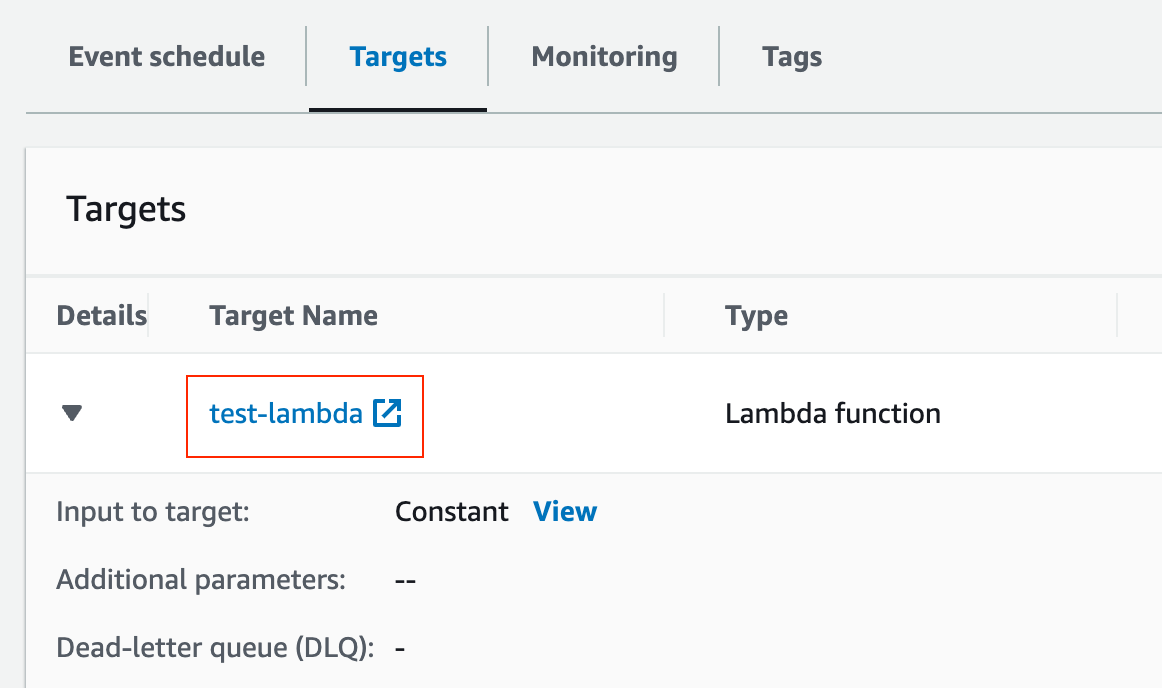
Task: Click divider between Details and Target Name
Action: [149, 316]
